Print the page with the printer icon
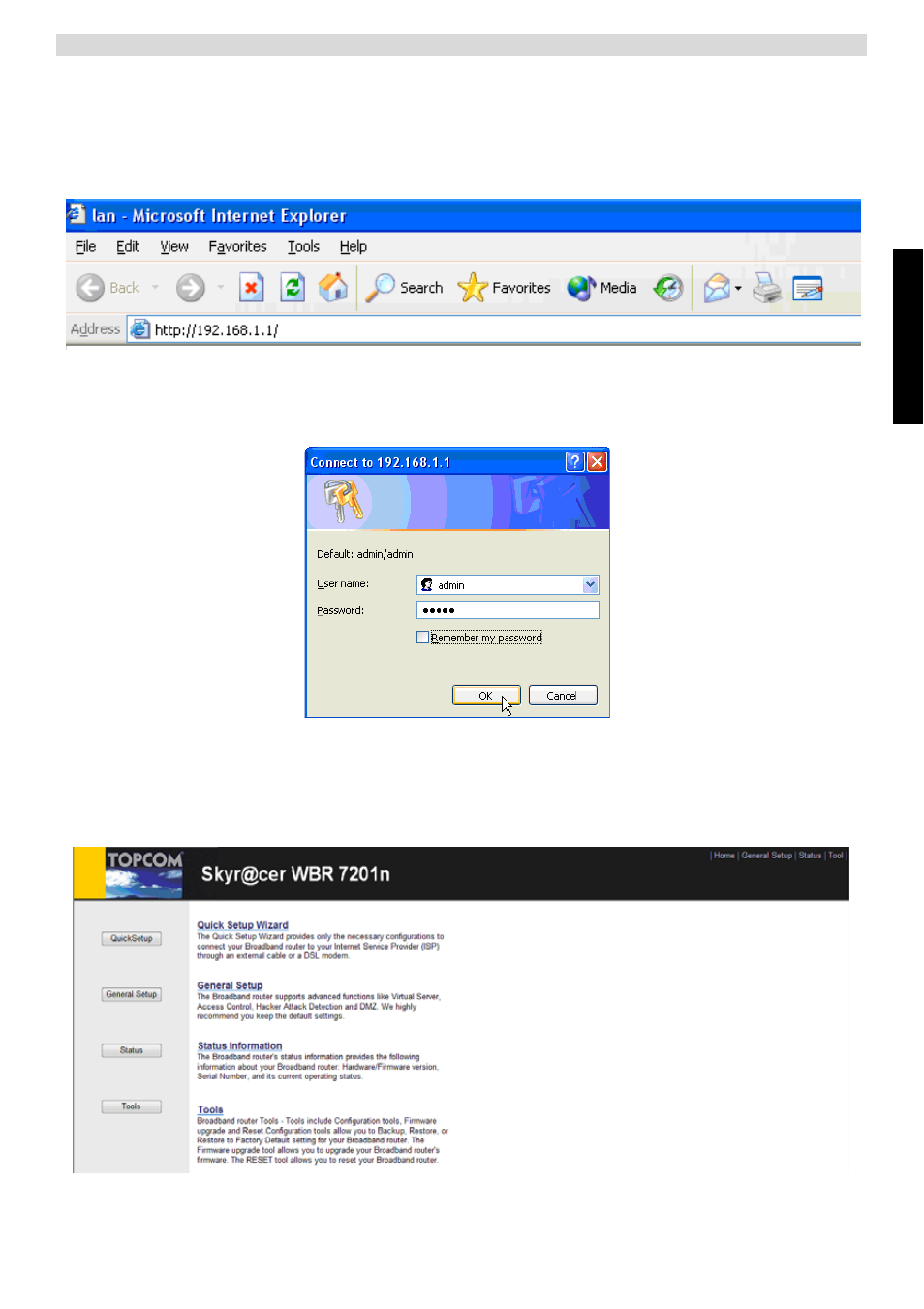924x1309 pixels. coord(767,288)
